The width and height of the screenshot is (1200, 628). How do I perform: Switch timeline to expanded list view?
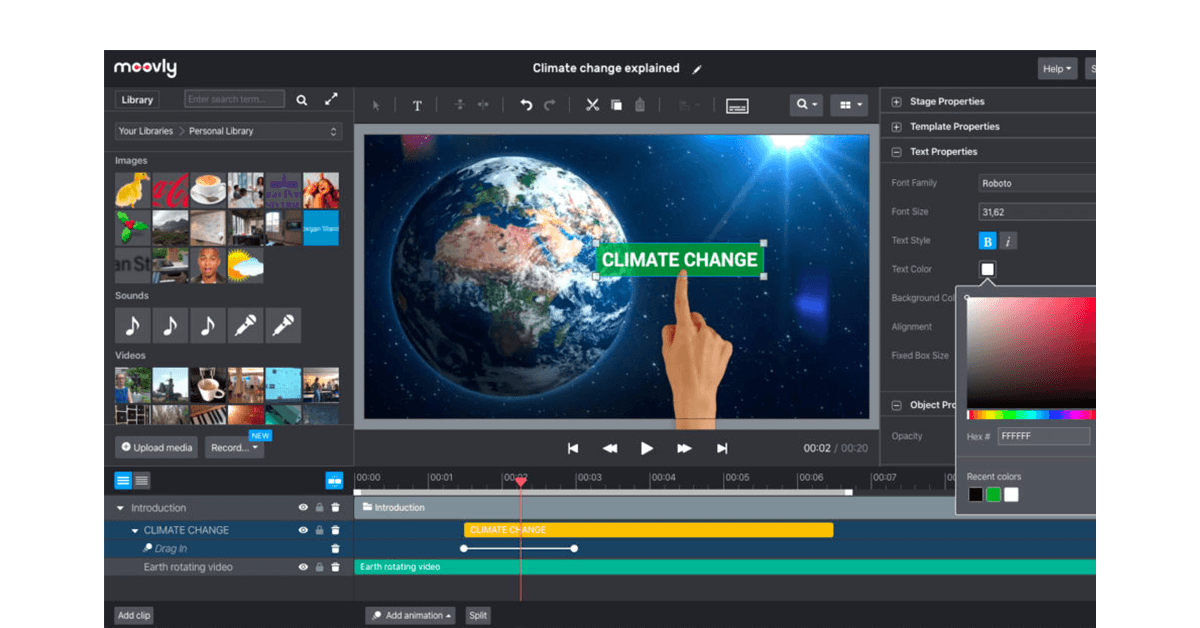coord(123,481)
